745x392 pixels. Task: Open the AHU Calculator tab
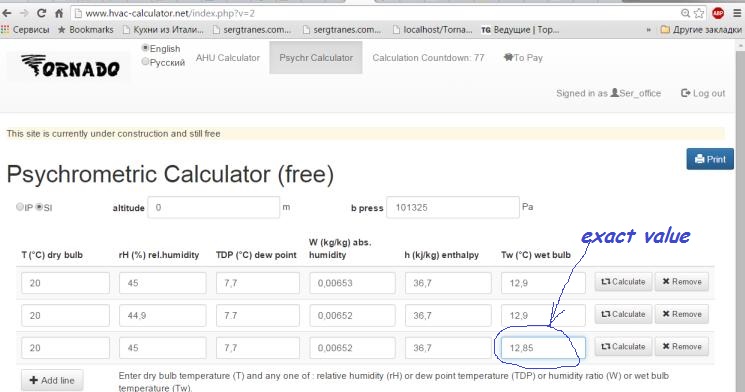click(x=228, y=57)
